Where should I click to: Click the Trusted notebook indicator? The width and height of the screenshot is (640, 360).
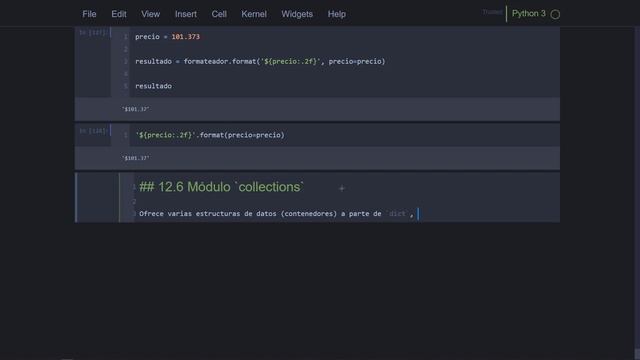pos(492,12)
